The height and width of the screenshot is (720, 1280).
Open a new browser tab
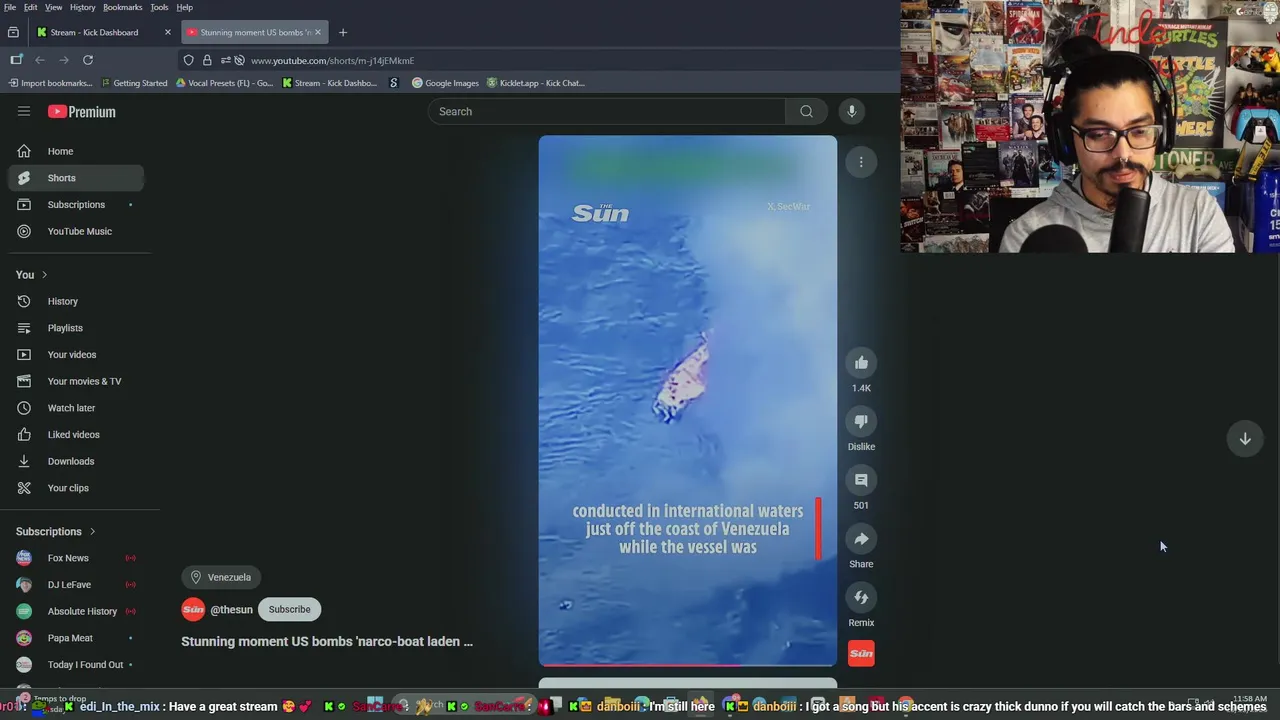tap(343, 32)
